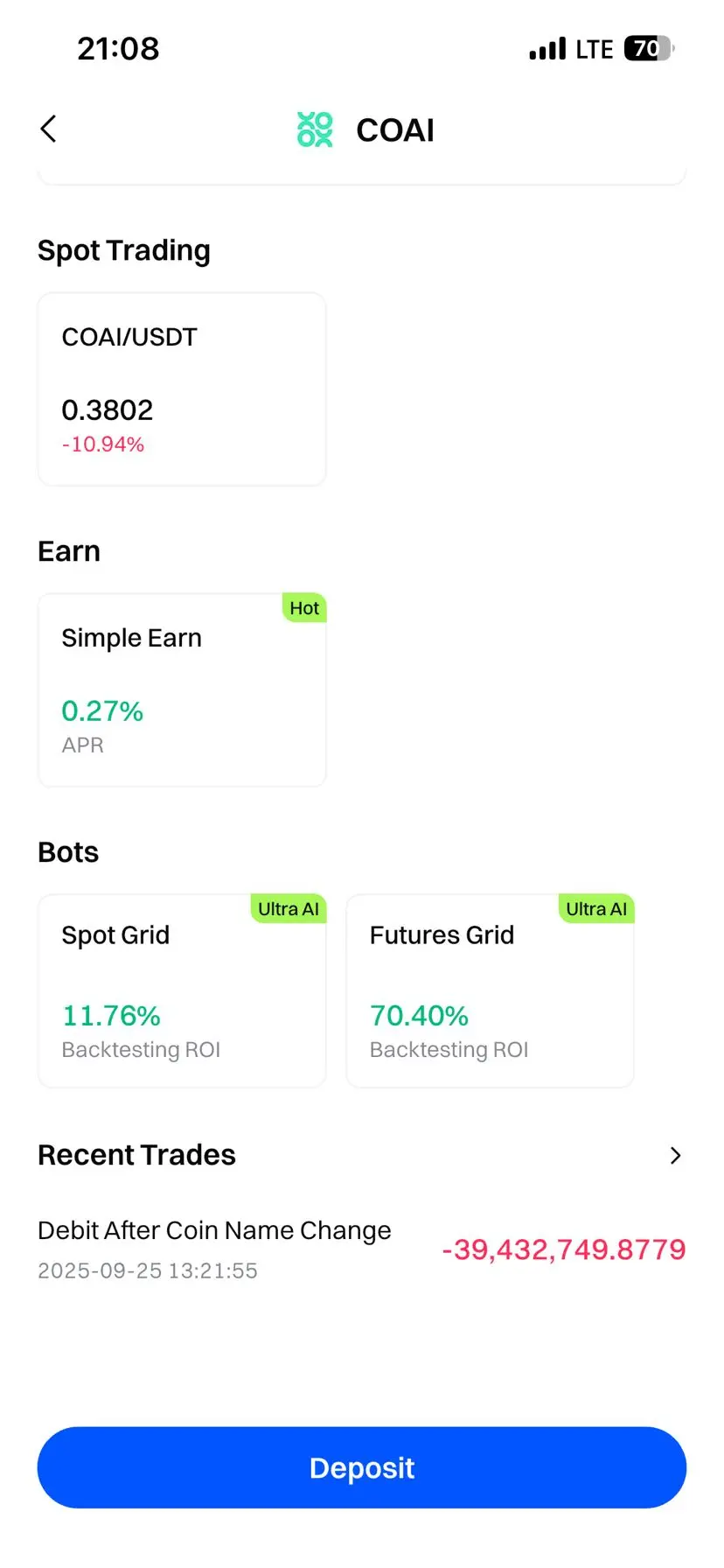Tap the back arrow icon
The height and width of the screenshot is (1568, 724).
pyautogui.click(x=49, y=129)
